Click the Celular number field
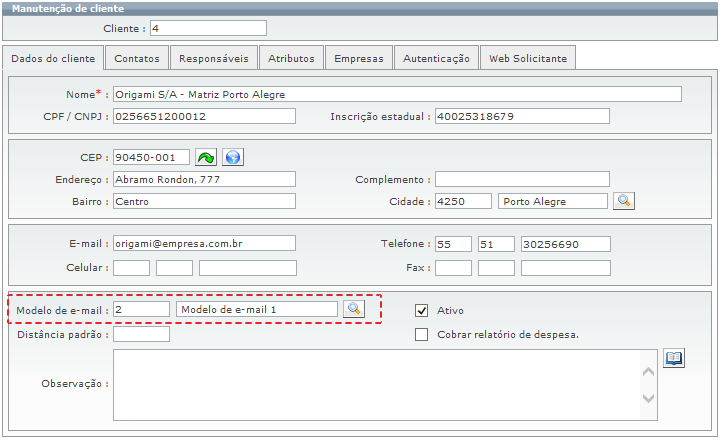This screenshot has width=721, height=440. pos(248,268)
